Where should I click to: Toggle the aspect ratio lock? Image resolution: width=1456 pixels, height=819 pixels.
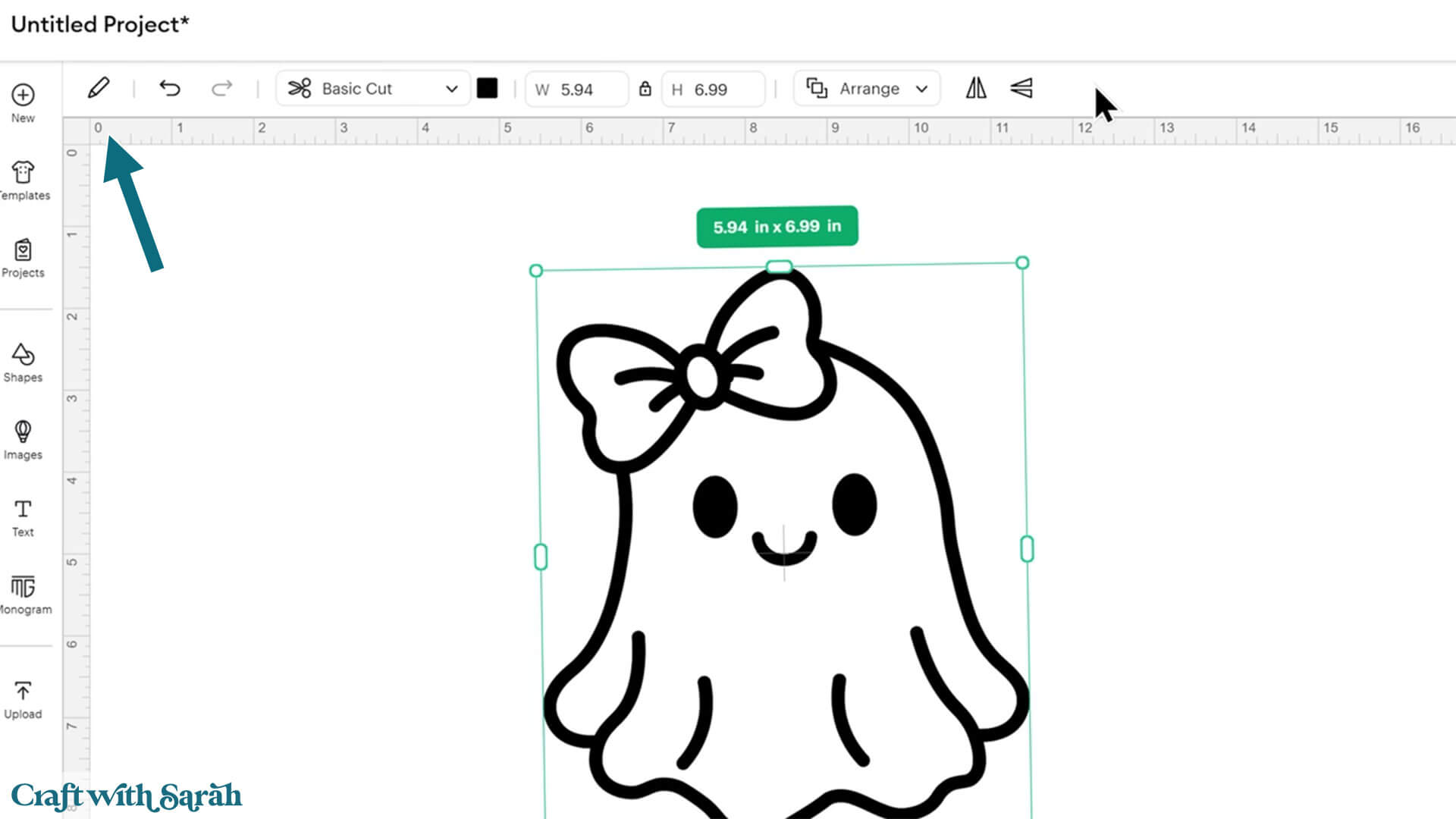[645, 89]
